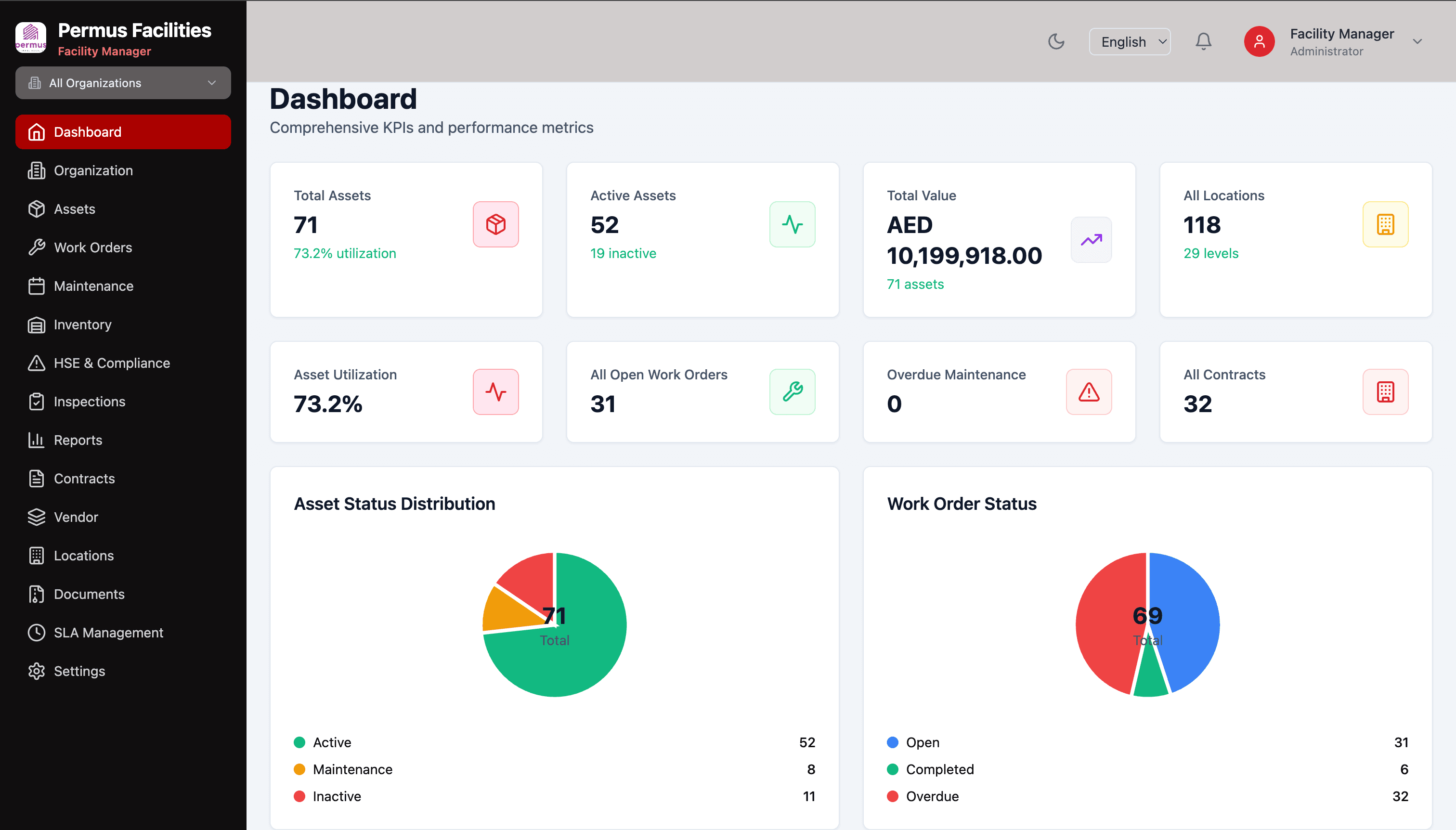
Task: Click the green slice of Asset Status pie
Action: pos(587,656)
